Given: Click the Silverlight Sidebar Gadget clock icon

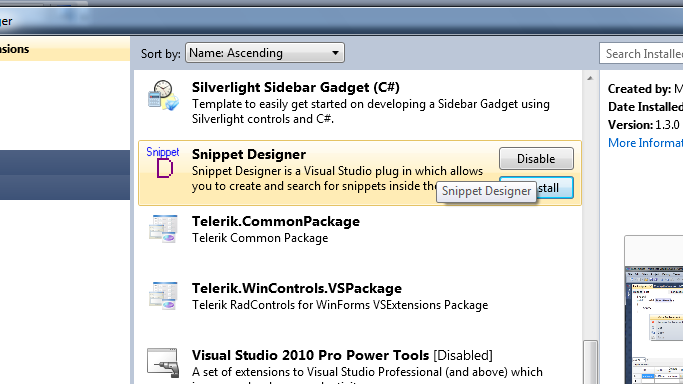Looking at the screenshot, I should pos(163,95).
